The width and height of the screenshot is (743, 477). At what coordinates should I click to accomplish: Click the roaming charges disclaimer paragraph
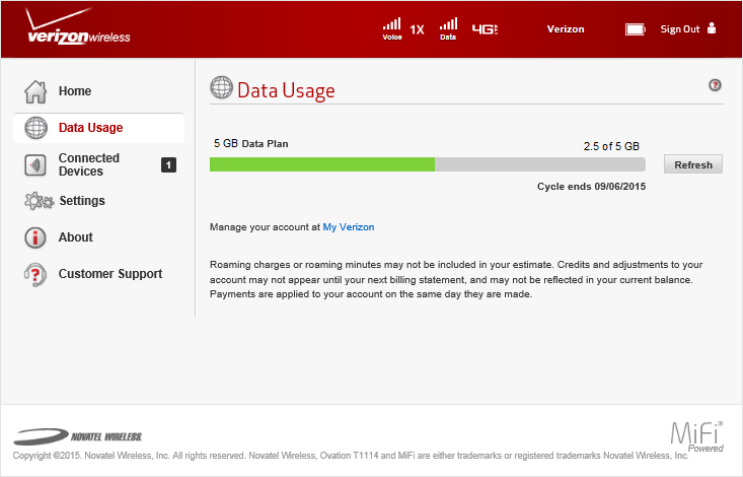click(x=456, y=279)
